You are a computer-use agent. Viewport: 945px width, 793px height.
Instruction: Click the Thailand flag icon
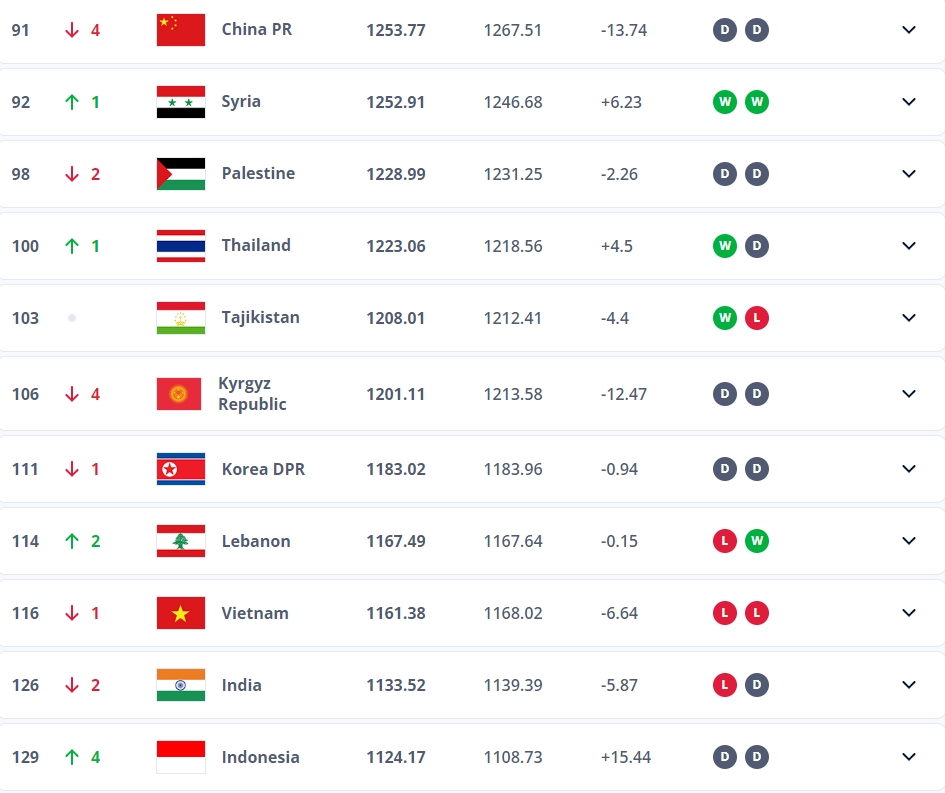(181, 246)
